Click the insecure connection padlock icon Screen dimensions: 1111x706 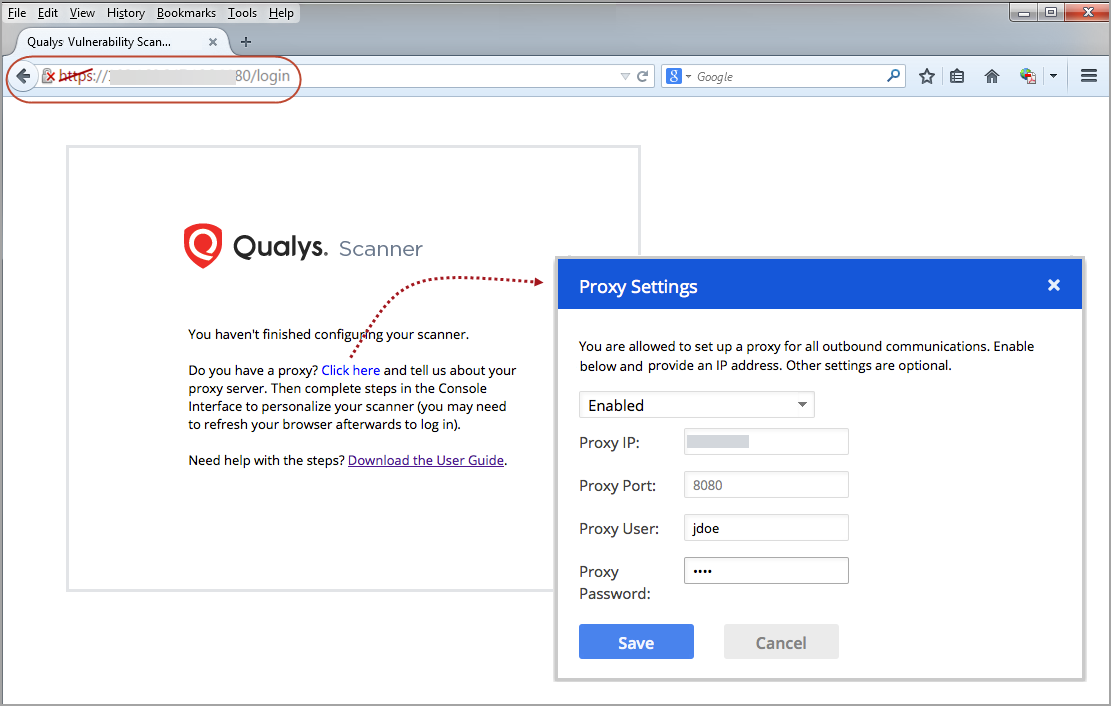47,76
